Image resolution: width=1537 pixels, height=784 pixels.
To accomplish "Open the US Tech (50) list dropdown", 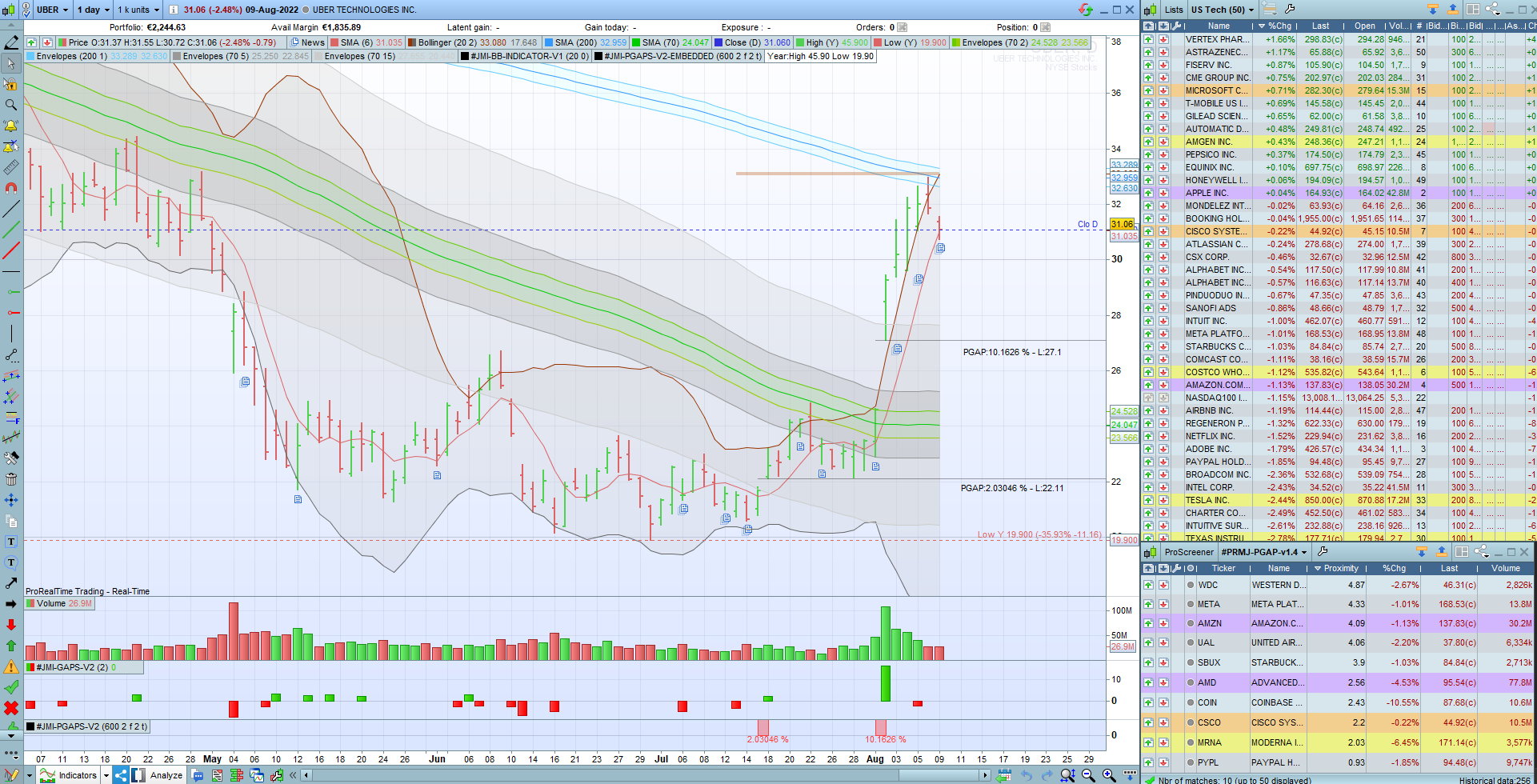I will 1223,10.
